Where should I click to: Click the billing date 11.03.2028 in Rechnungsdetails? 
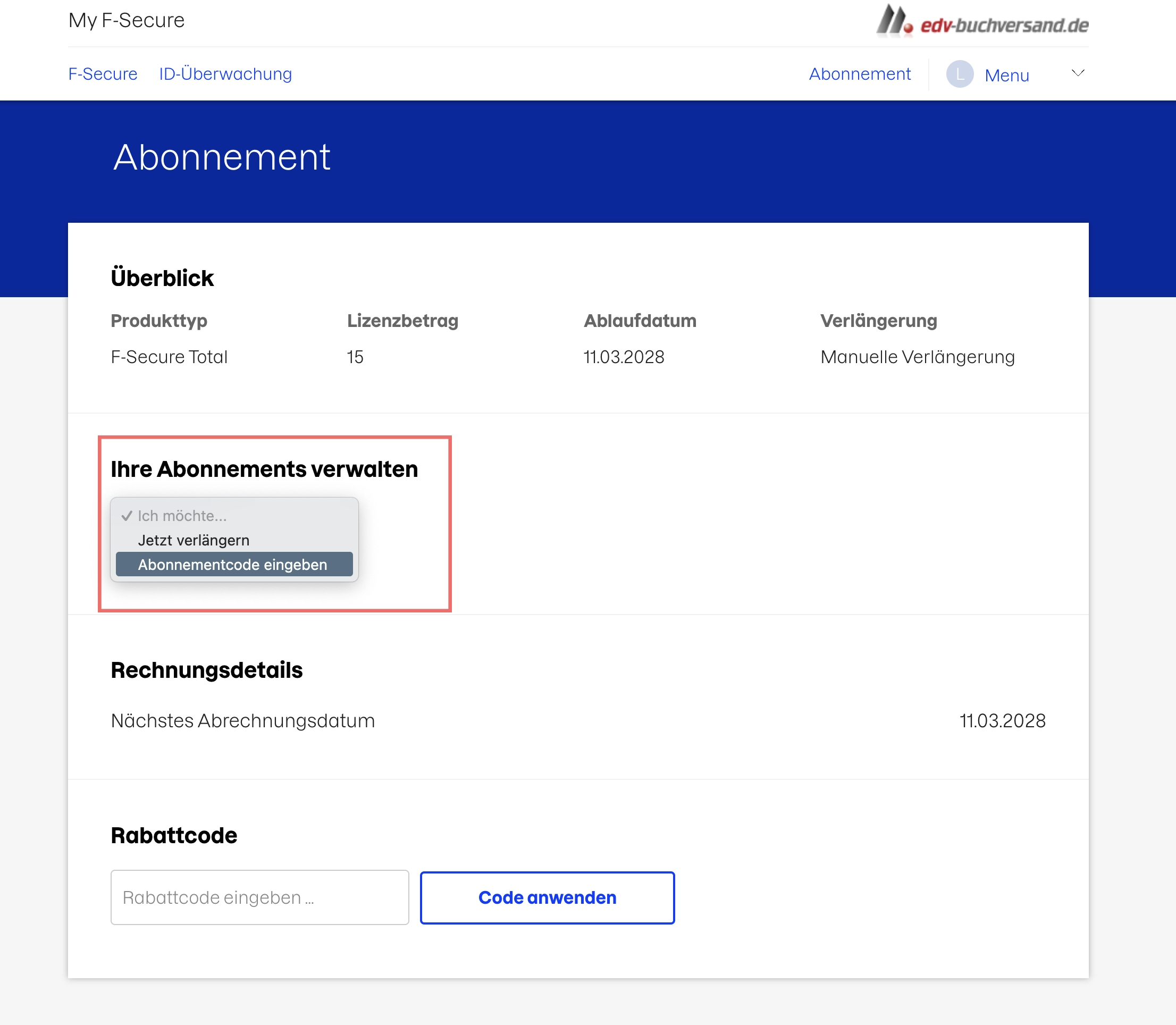(x=1002, y=721)
